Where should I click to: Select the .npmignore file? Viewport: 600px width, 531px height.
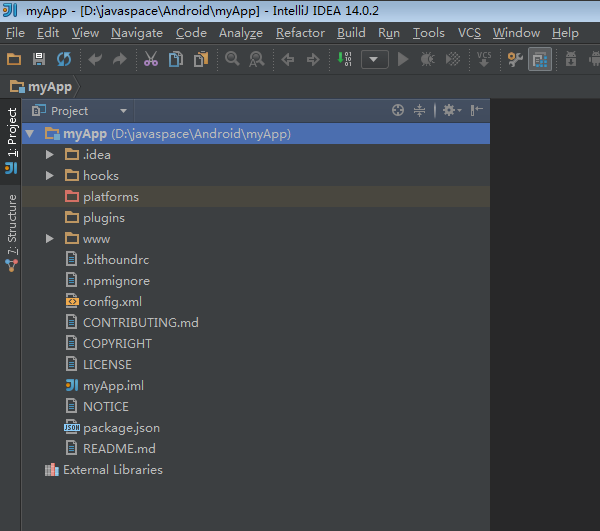point(256,281)
